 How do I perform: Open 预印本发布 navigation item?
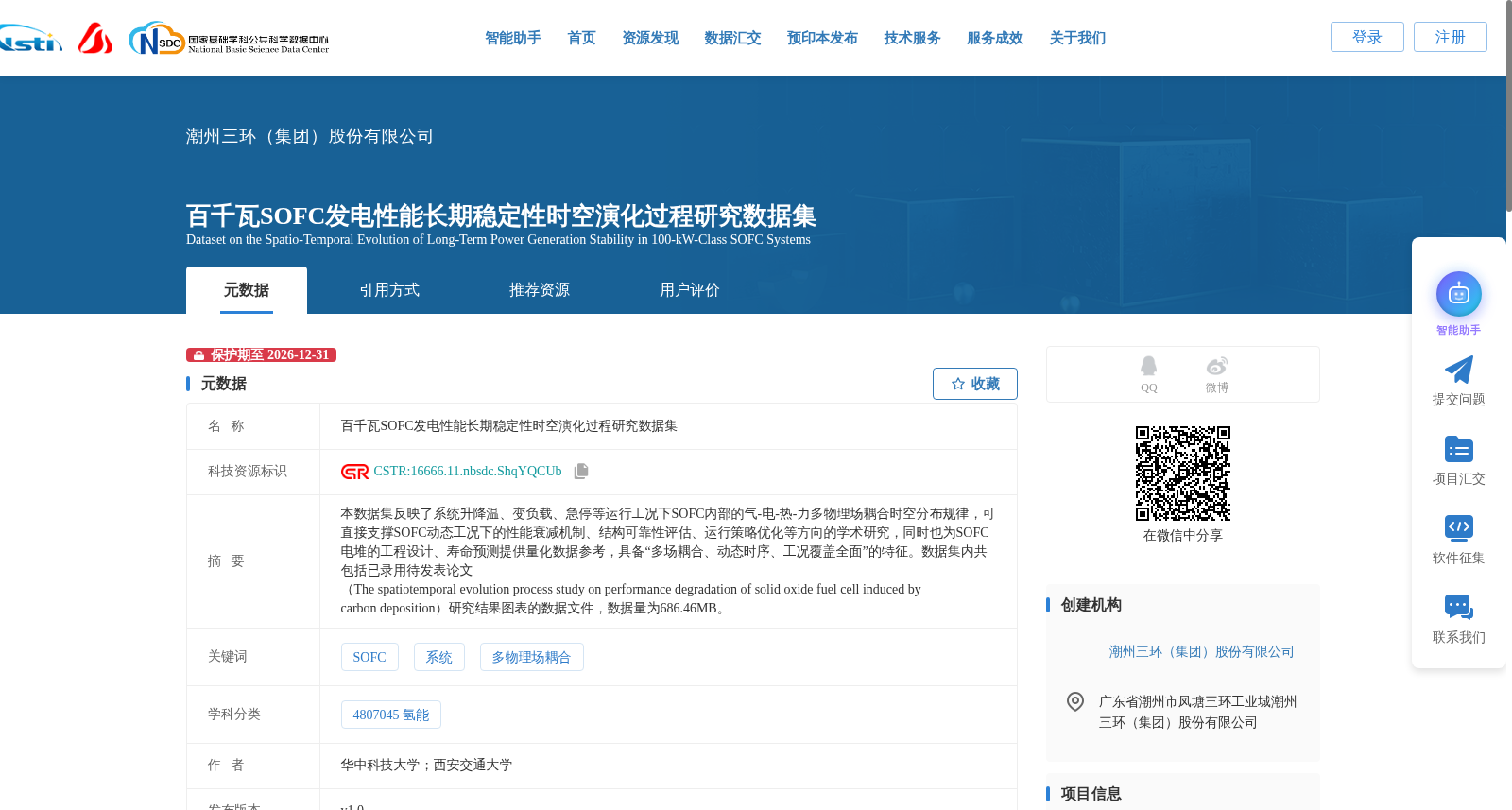tap(822, 38)
